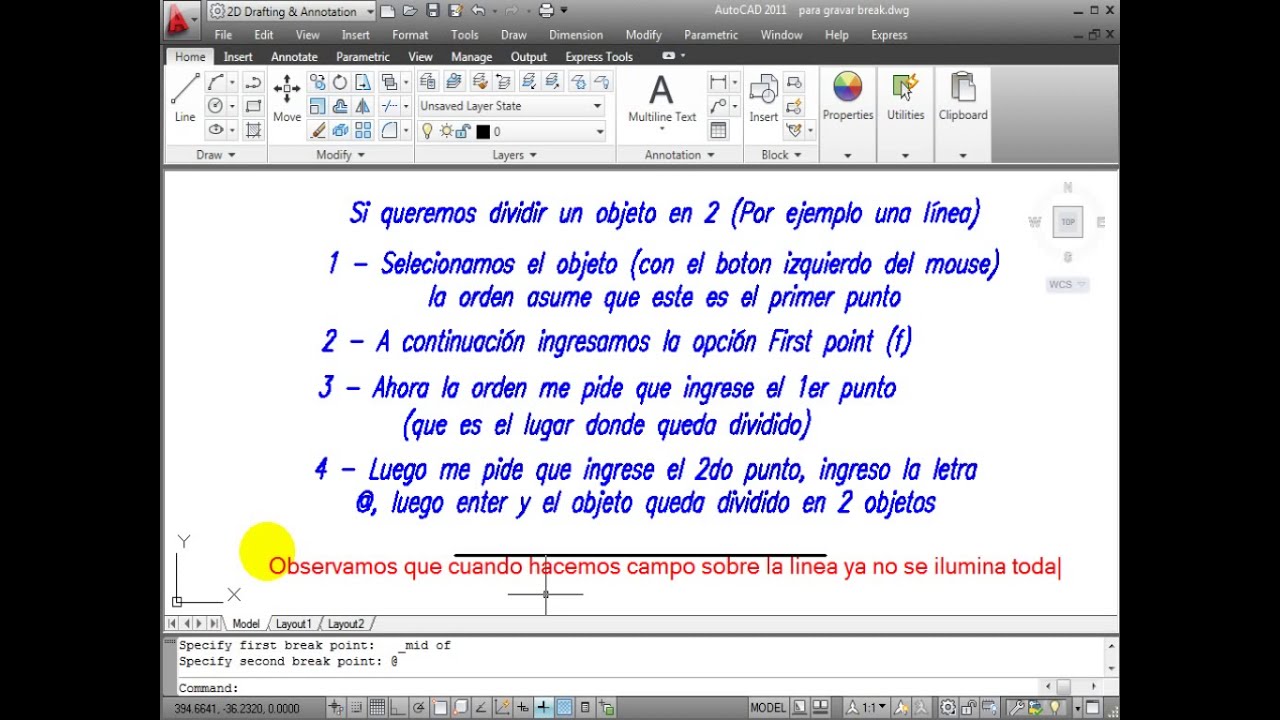Click the black layer color swatch
1280x720 pixels.
pos(483,132)
